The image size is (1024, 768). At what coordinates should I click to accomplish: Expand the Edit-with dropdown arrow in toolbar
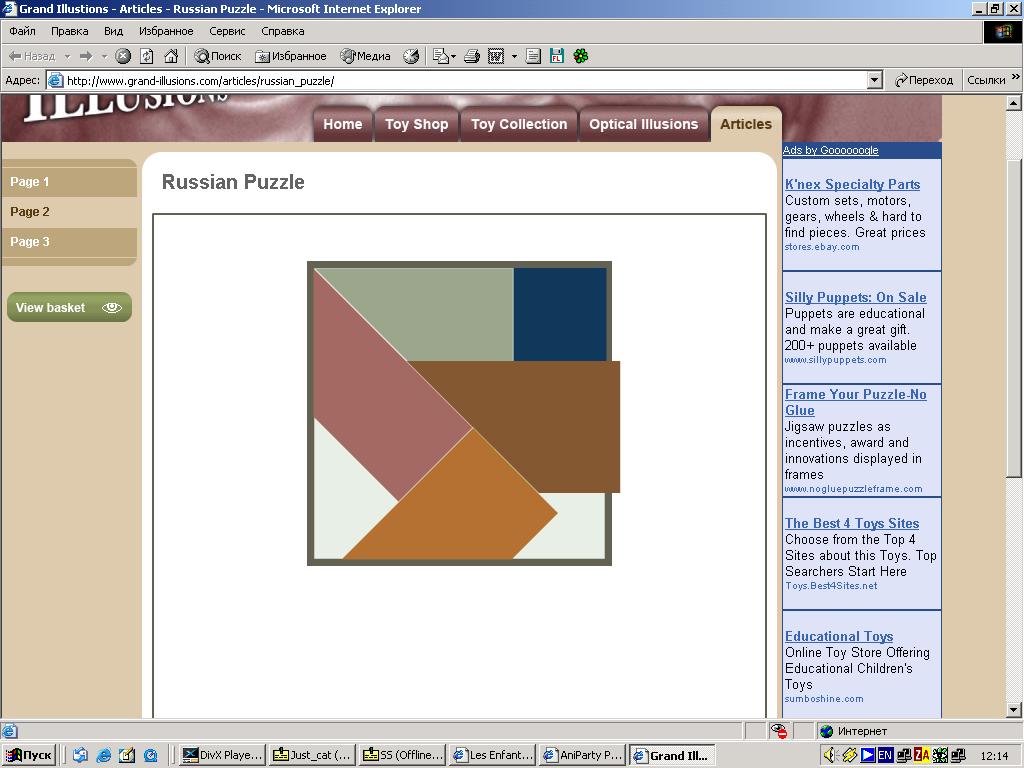coord(514,56)
